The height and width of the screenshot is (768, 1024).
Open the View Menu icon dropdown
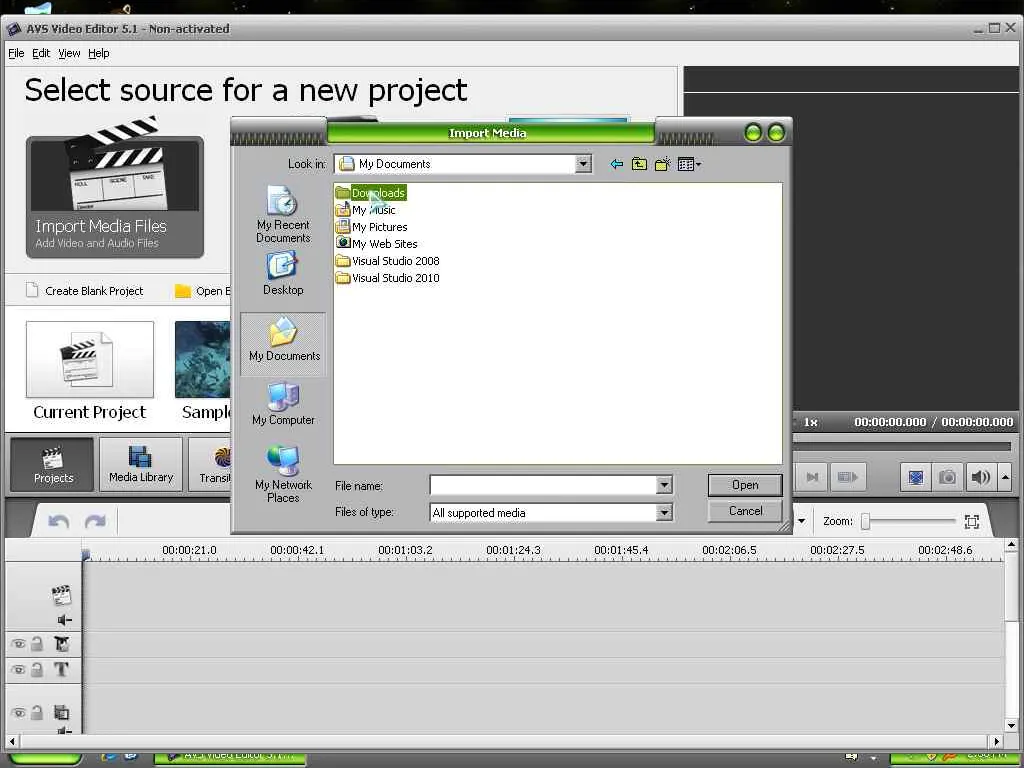click(x=689, y=164)
